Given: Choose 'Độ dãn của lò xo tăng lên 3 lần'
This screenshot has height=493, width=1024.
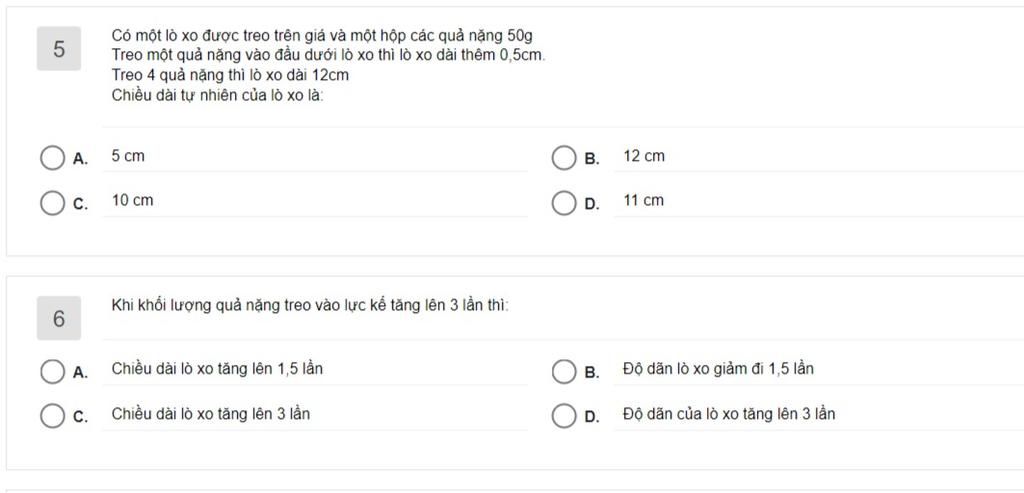Looking at the screenshot, I should [x=728, y=414].
